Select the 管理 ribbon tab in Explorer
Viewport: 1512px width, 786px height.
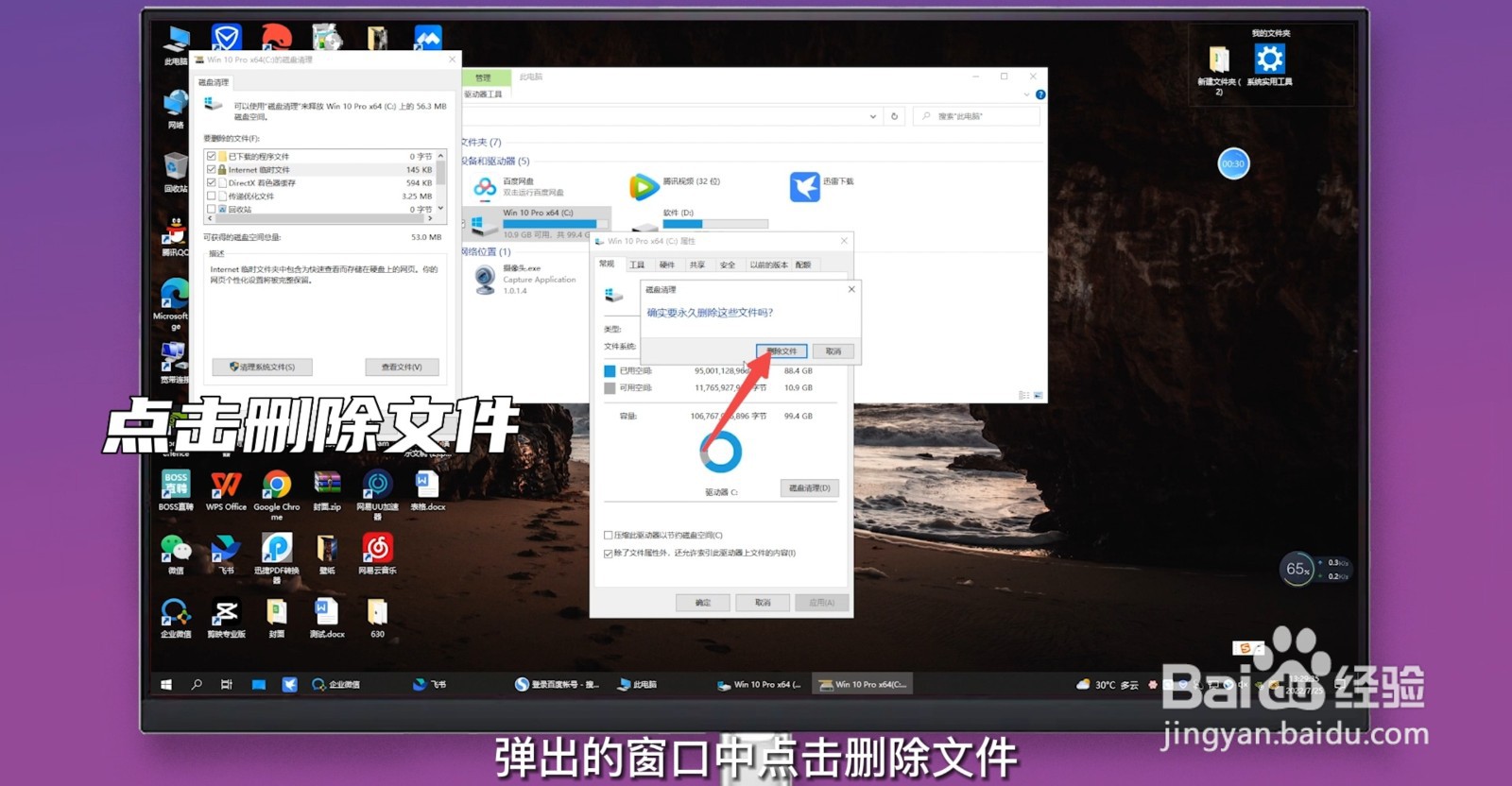[484, 77]
